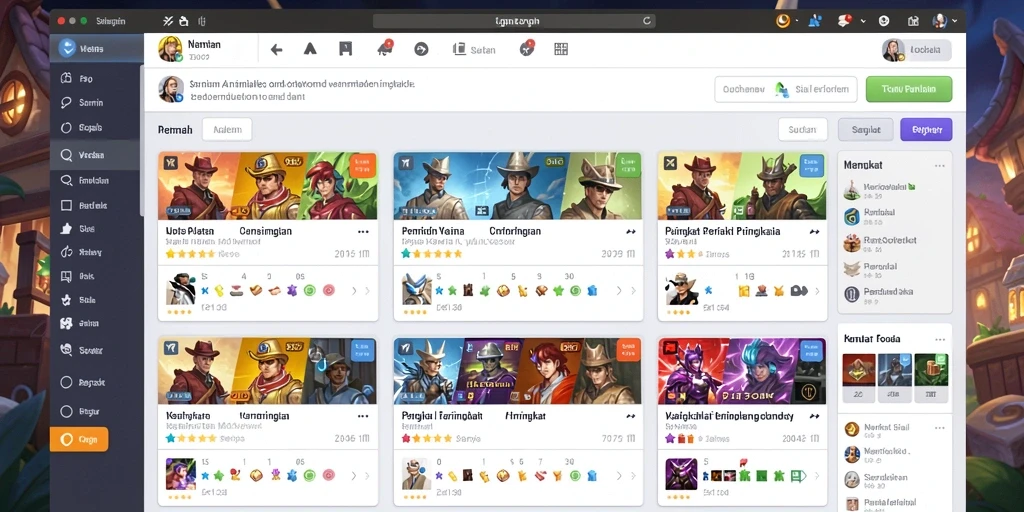Image resolution: width=1024 pixels, height=512 pixels.
Task: Open the grid view icon in toolbar
Action: 561,49
